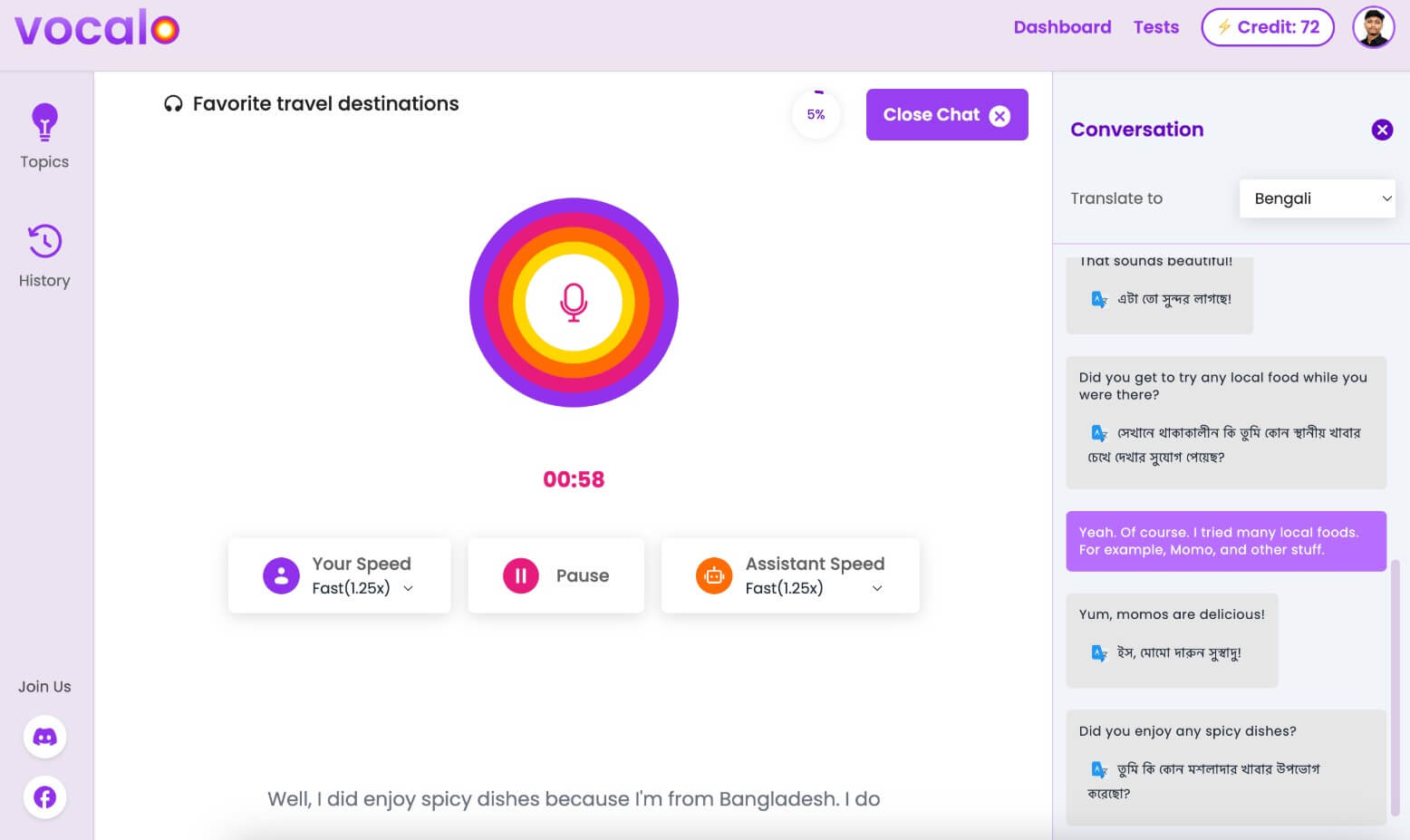Click the 5% progress indicator
This screenshot has height=840, width=1410.
(816, 115)
